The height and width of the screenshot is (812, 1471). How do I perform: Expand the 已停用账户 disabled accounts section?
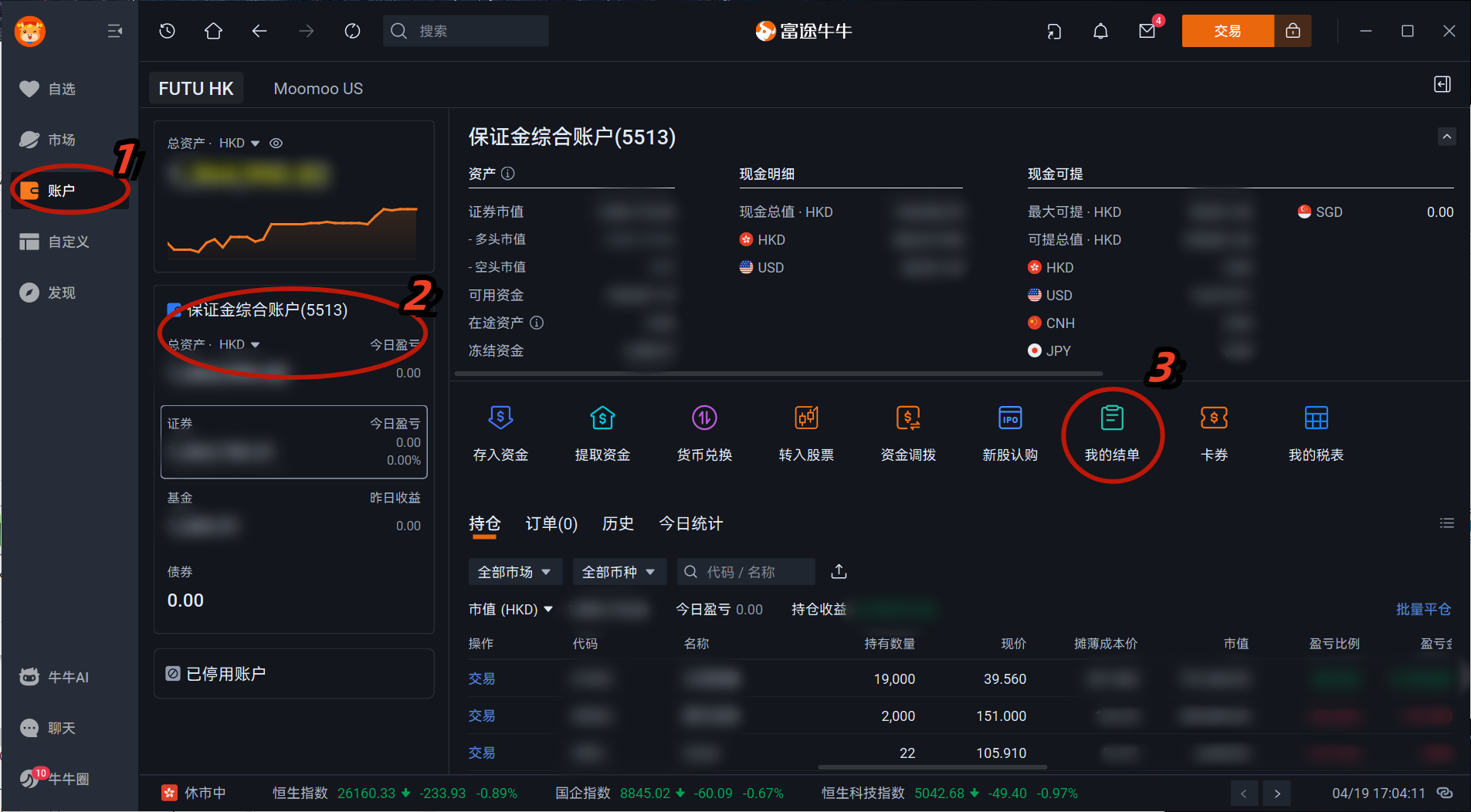pyautogui.click(x=293, y=674)
